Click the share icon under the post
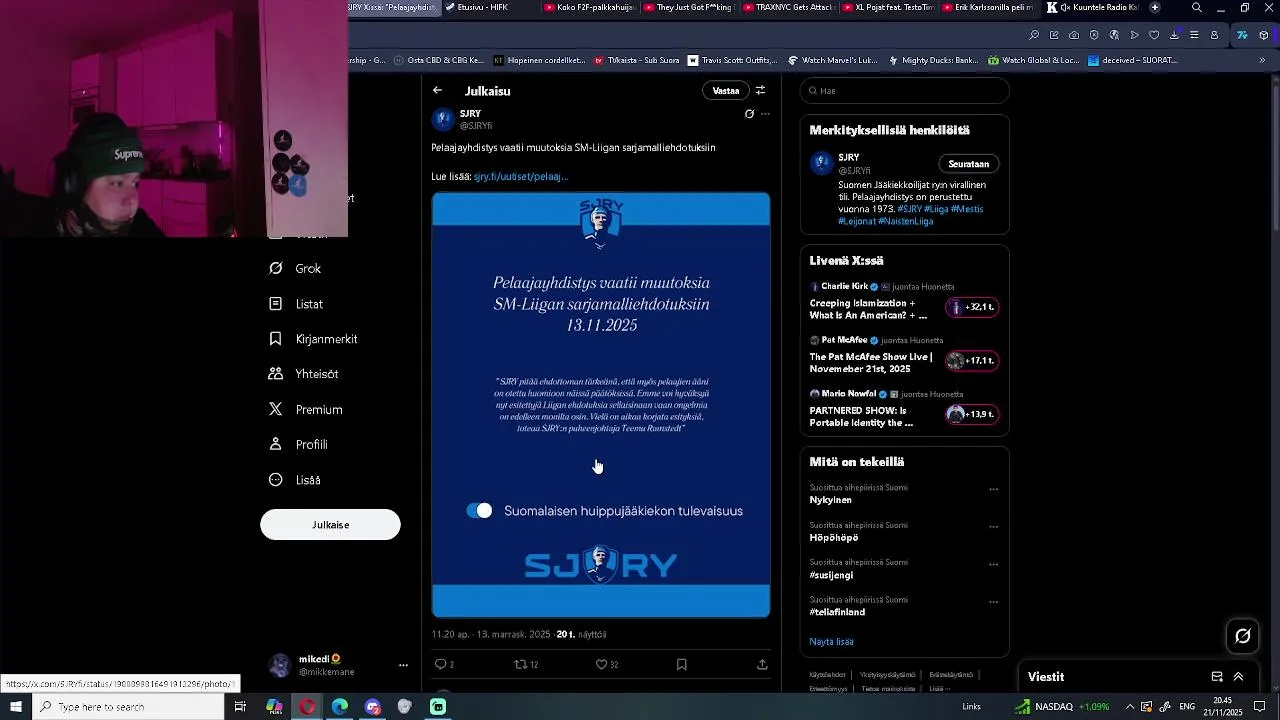 [762, 664]
